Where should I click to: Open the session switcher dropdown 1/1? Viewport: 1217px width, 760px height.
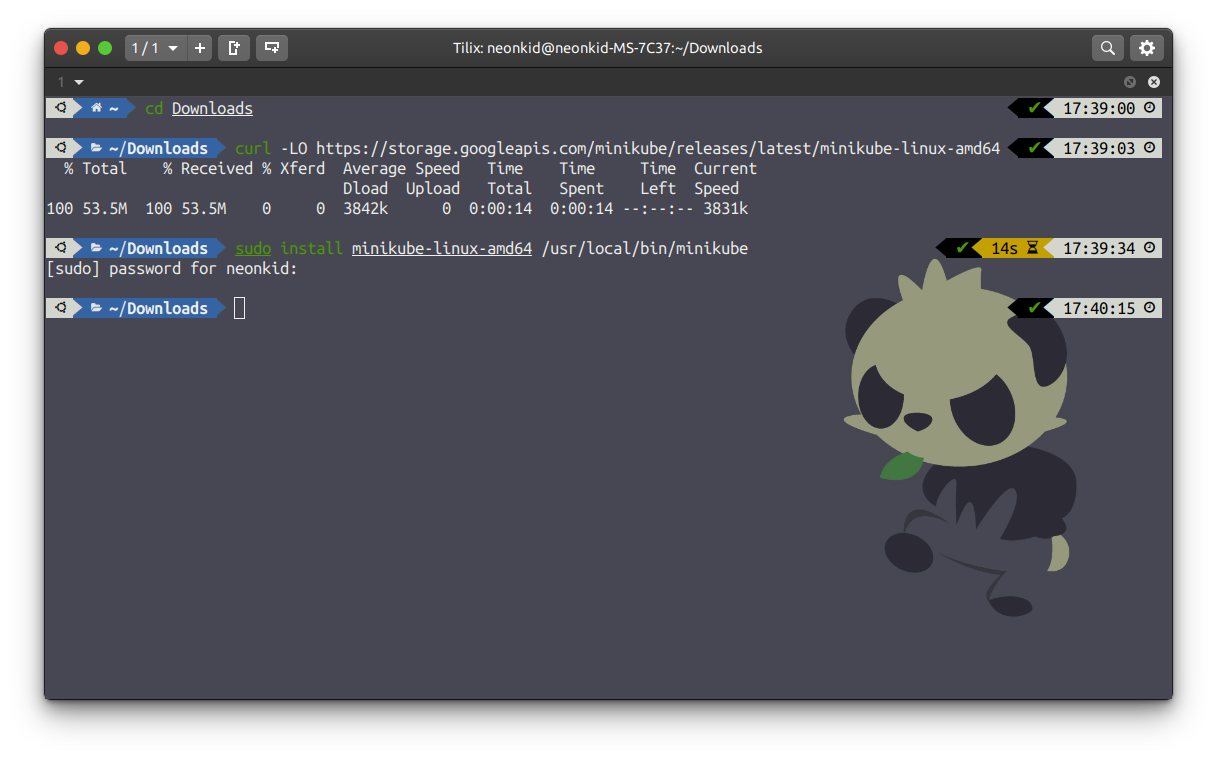click(155, 47)
